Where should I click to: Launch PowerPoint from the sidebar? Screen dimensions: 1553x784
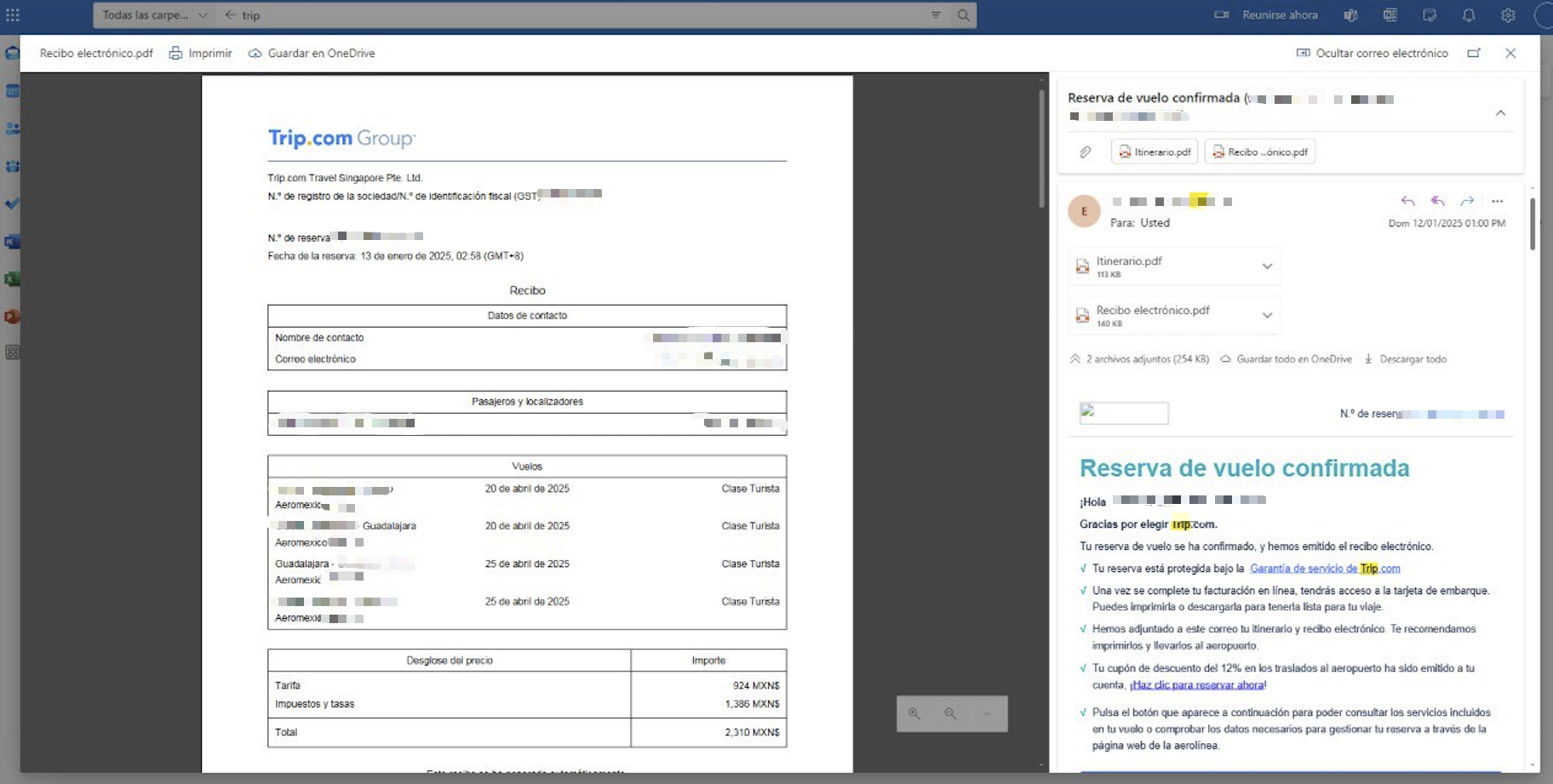click(13, 317)
